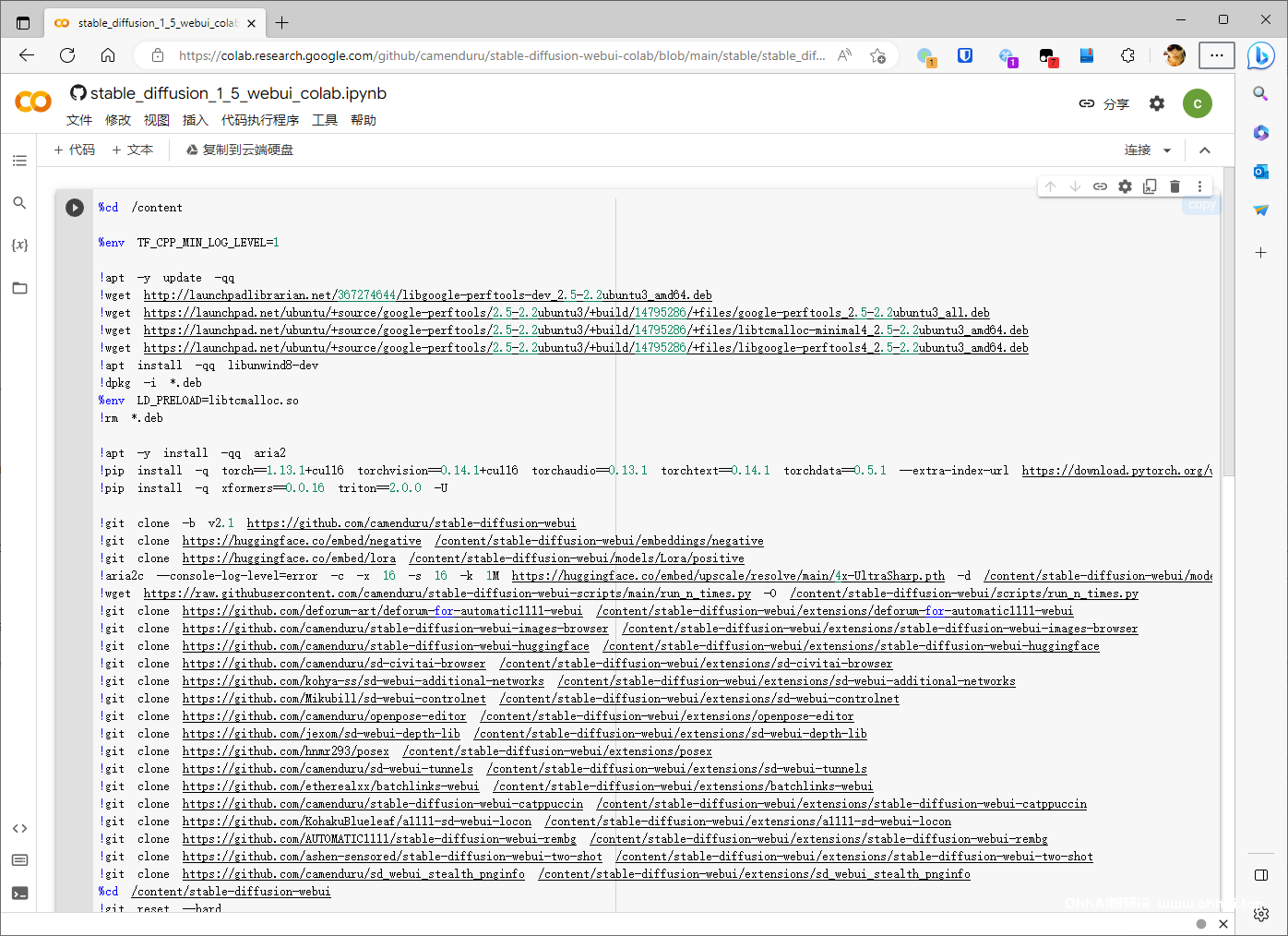This screenshot has width=1288, height=936.
Task: Add item to Edge sidebar plus
Action: tap(1260, 252)
